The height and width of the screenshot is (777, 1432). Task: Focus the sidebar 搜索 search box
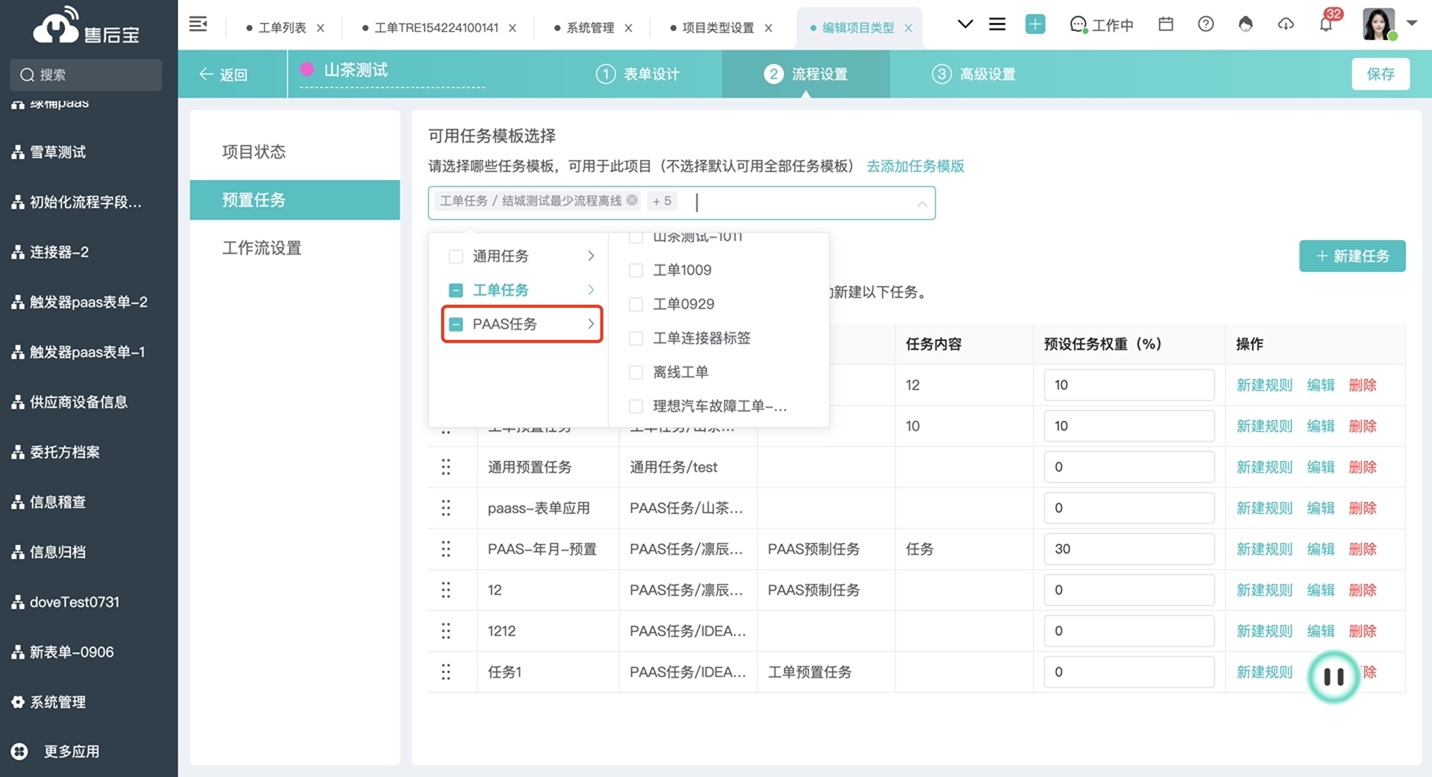tap(86, 75)
